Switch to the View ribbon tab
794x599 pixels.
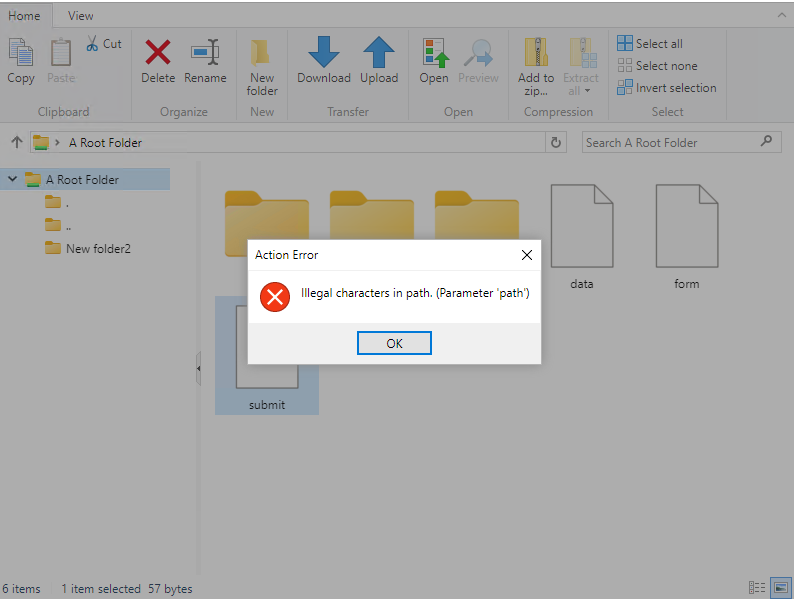point(81,16)
